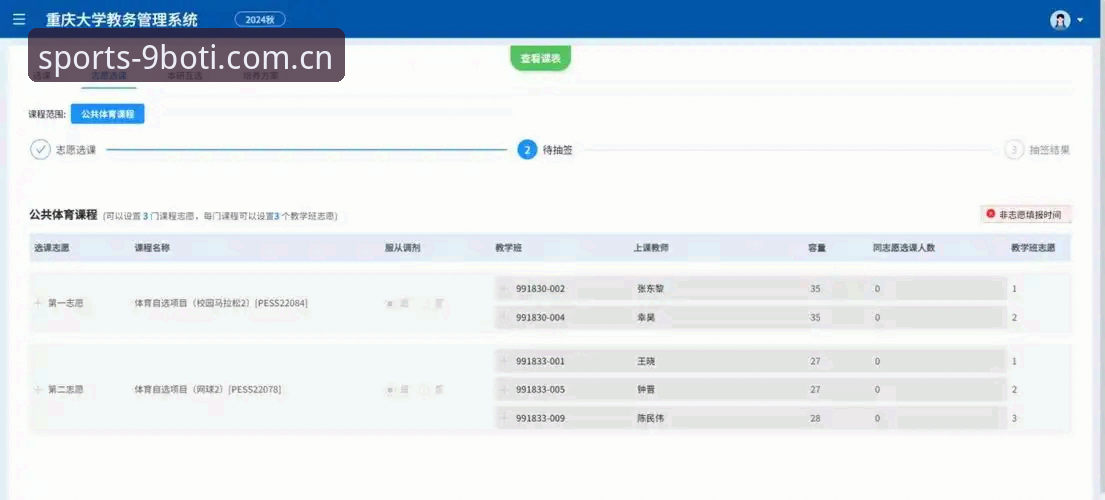The width and height of the screenshot is (1105, 500).
Task: Click the 公共体育课程 section heading
Action: point(63,215)
